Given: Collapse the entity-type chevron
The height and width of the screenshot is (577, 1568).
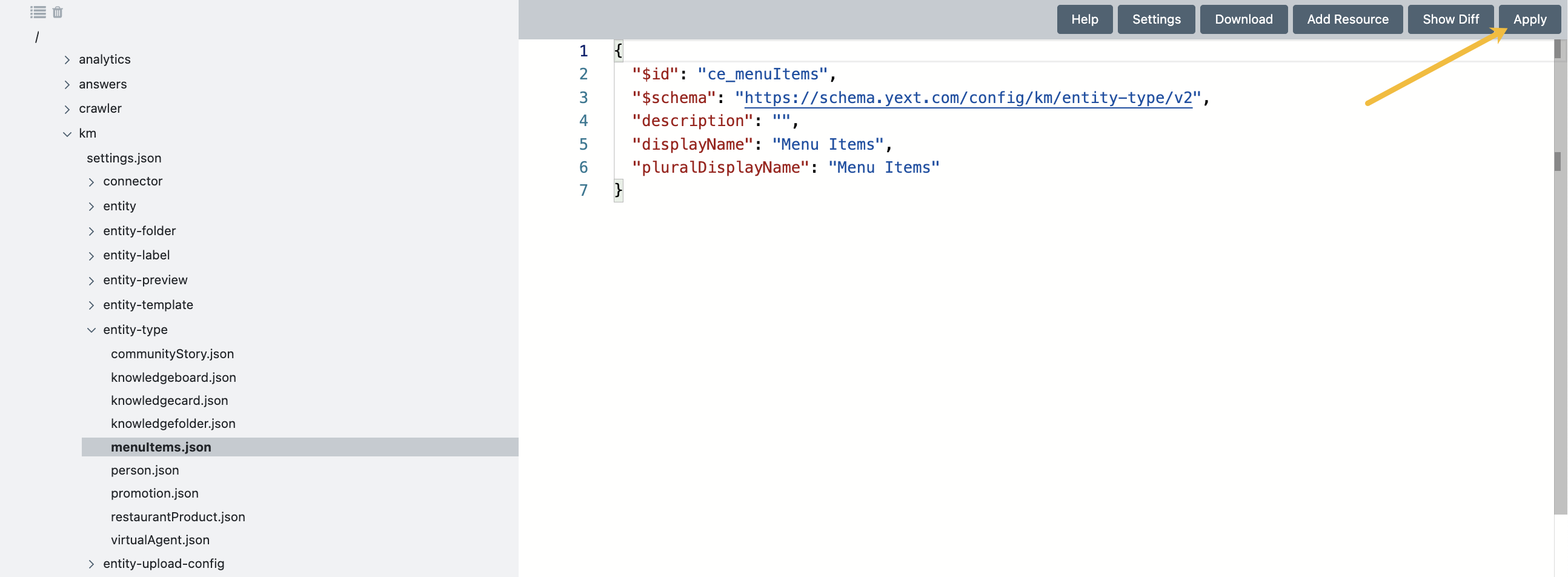Looking at the screenshot, I should tap(91, 330).
